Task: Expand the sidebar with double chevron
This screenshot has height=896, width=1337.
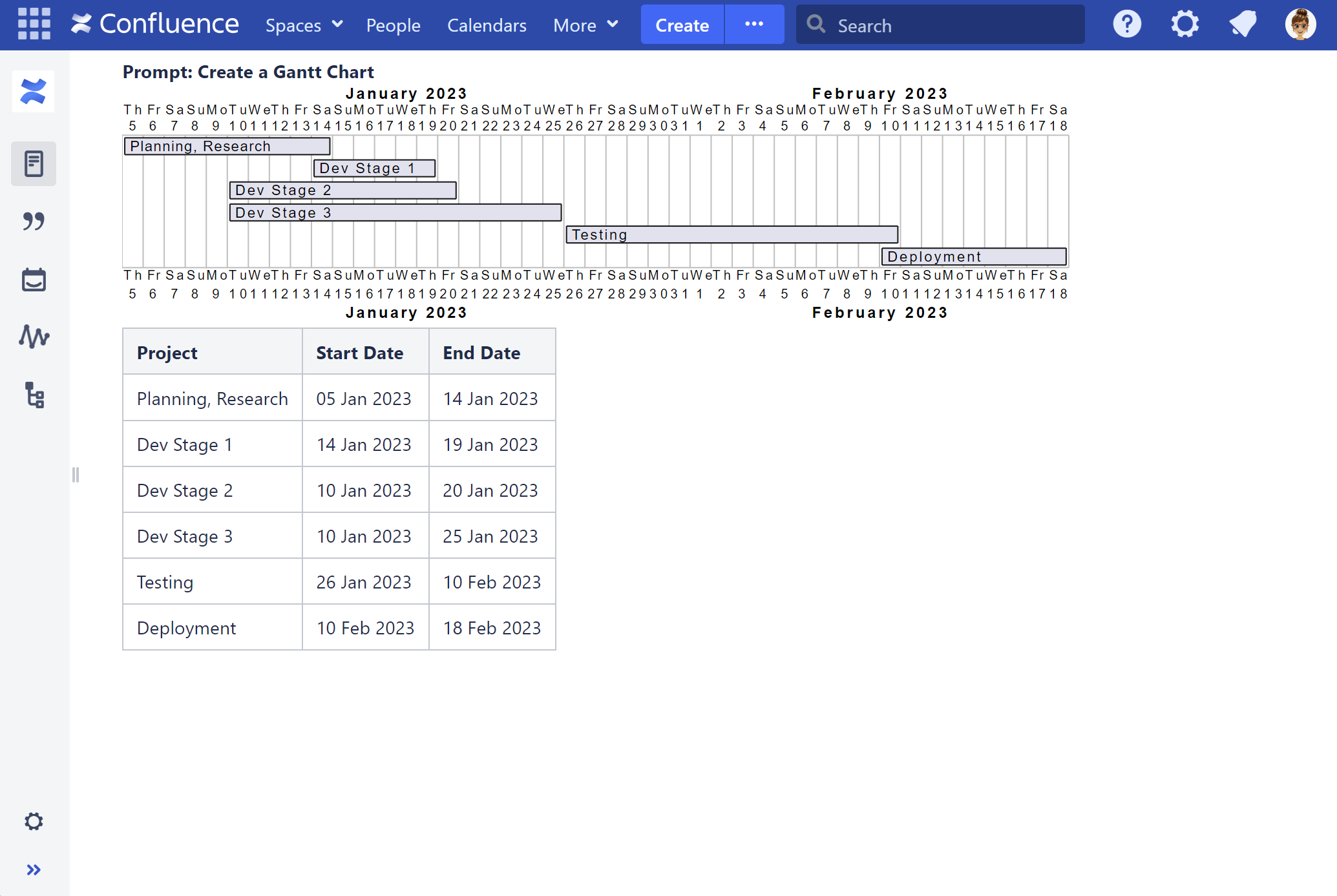Action: point(34,870)
